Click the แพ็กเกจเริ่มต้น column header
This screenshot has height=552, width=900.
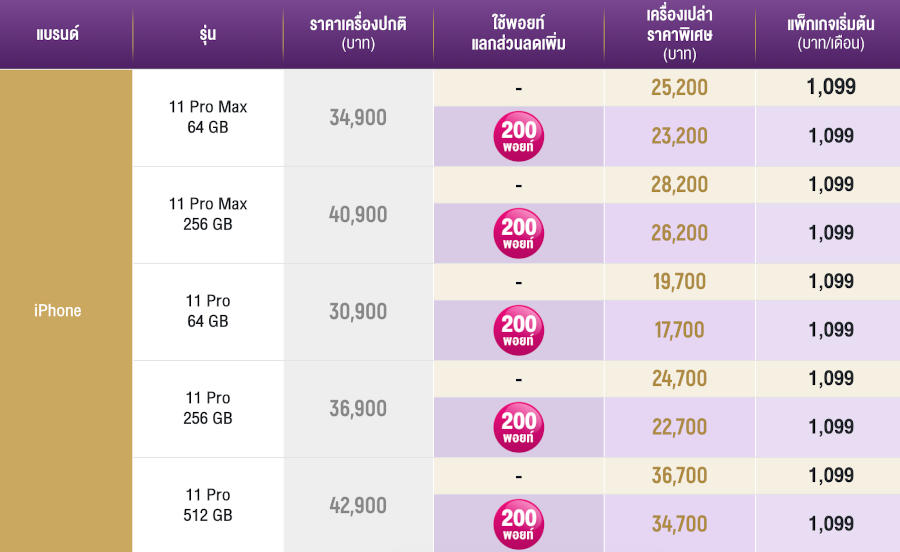(831, 35)
